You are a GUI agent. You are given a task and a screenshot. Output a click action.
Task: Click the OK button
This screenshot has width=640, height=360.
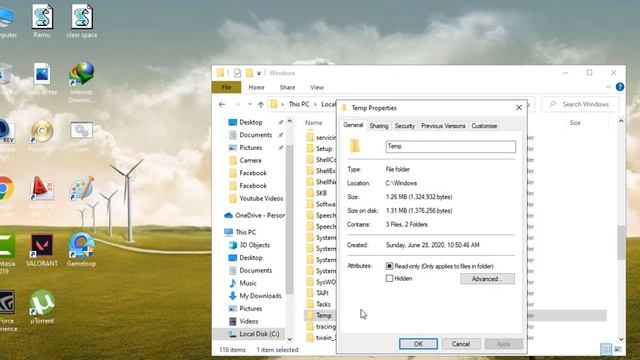click(x=418, y=344)
